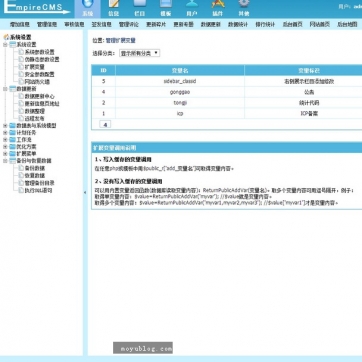Open 恢复数据 in the sidebar tree

coord(35,176)
